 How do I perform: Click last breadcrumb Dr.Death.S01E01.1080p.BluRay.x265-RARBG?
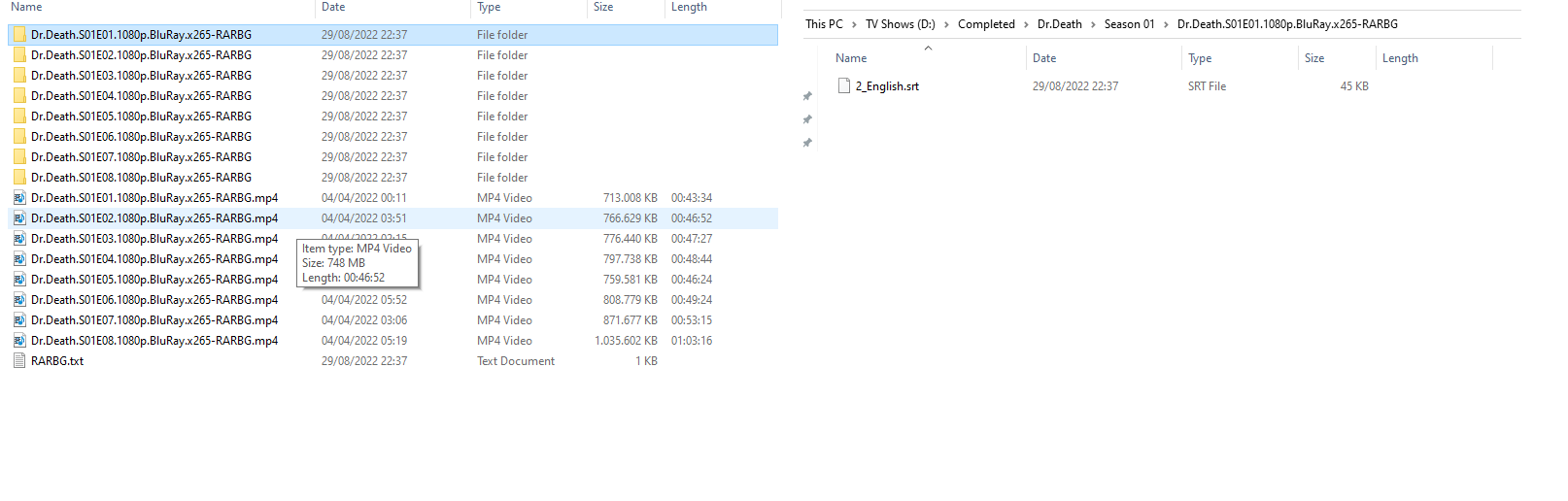1287,24
